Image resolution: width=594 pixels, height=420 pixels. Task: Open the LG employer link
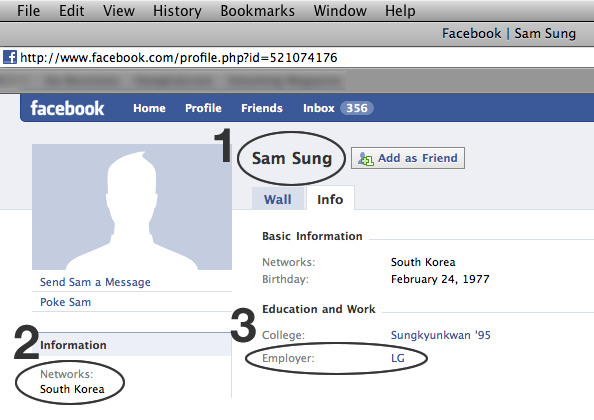click(398, 358)
